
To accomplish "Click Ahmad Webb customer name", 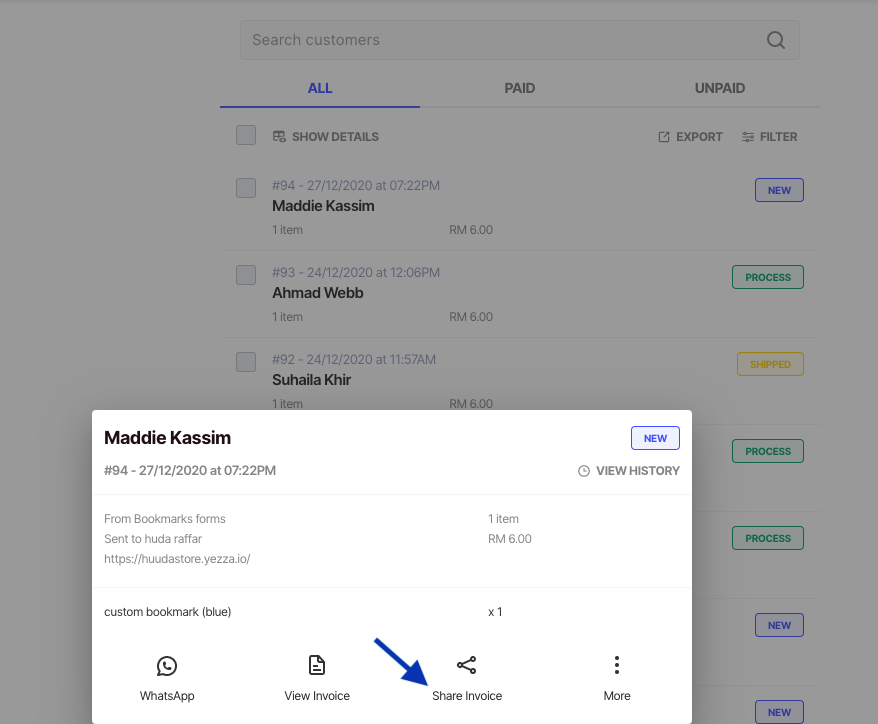I will 317,293.
